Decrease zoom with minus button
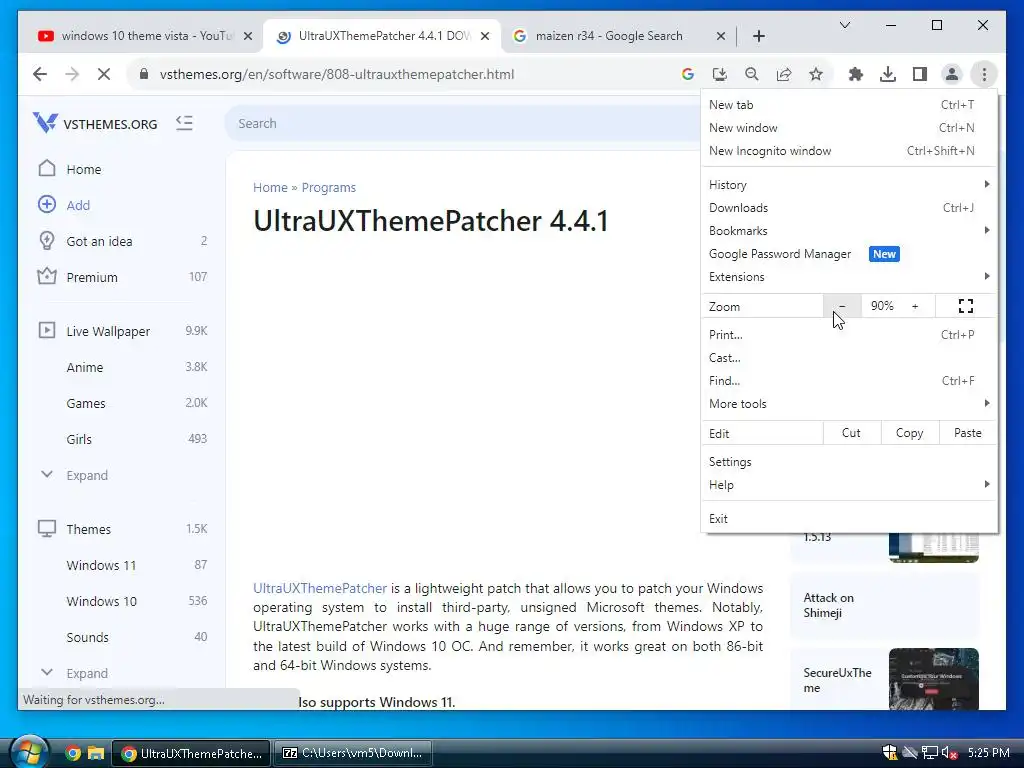Viewport: 1024px width, 768px height. 842,306
